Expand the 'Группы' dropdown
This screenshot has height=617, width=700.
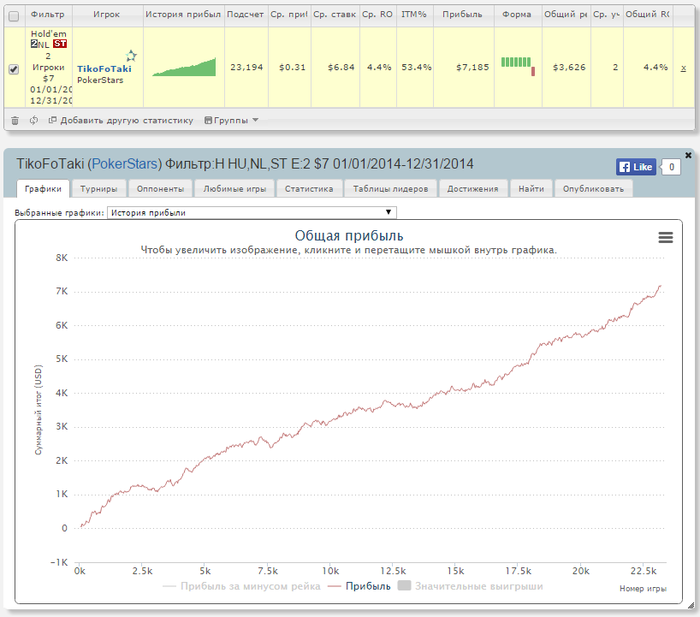231,120
